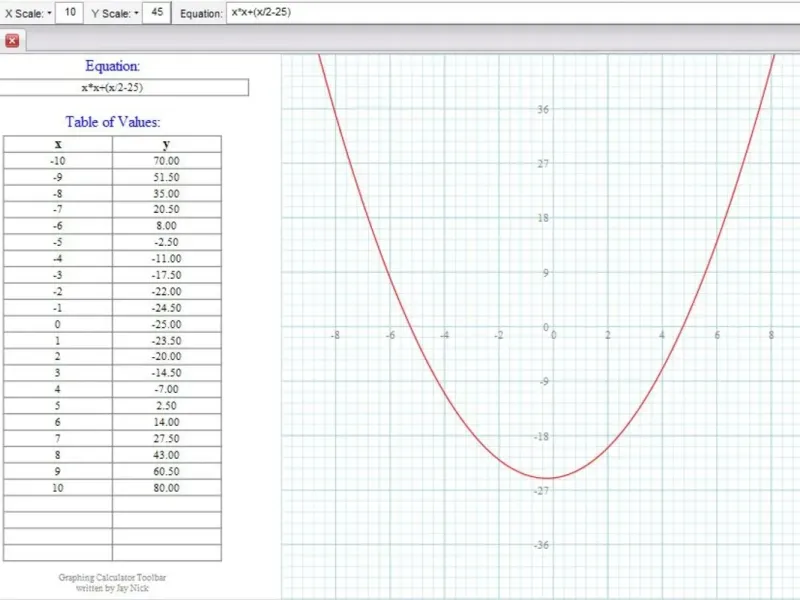This screenshot has width=800, height=600.
Task: Click the X Scale value field
Action: [x=70, y=12]
